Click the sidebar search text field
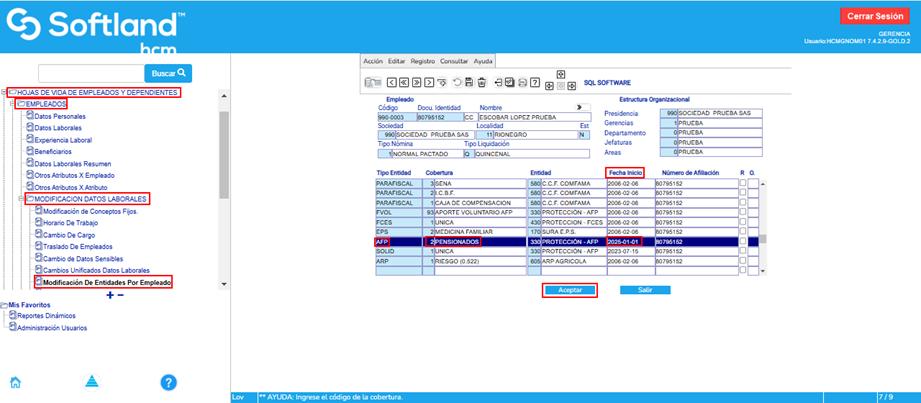The image size is (921, 403). 90,74
